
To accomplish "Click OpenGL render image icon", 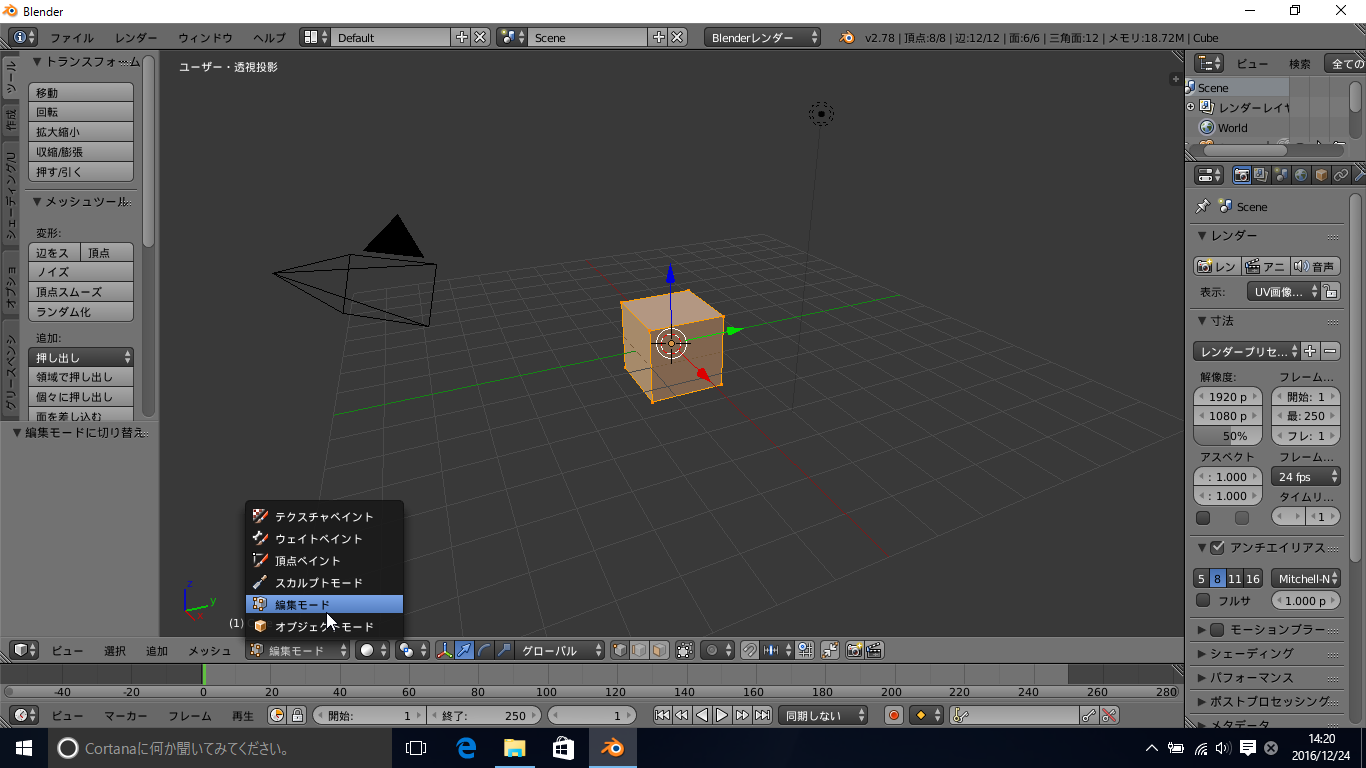I will click(x=854, y=650).
